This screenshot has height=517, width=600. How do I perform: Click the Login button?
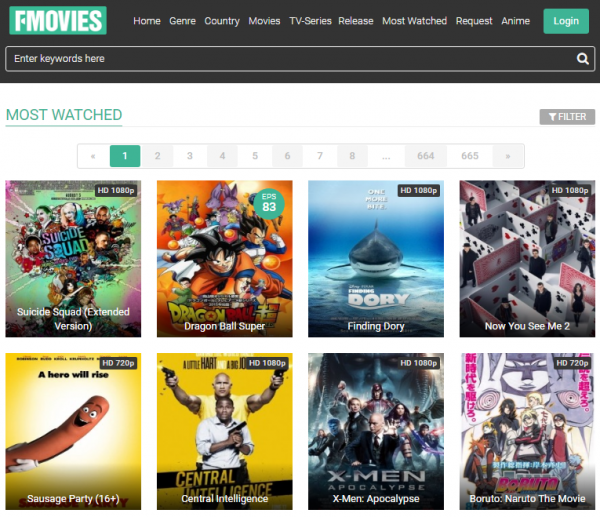point(566,21)
